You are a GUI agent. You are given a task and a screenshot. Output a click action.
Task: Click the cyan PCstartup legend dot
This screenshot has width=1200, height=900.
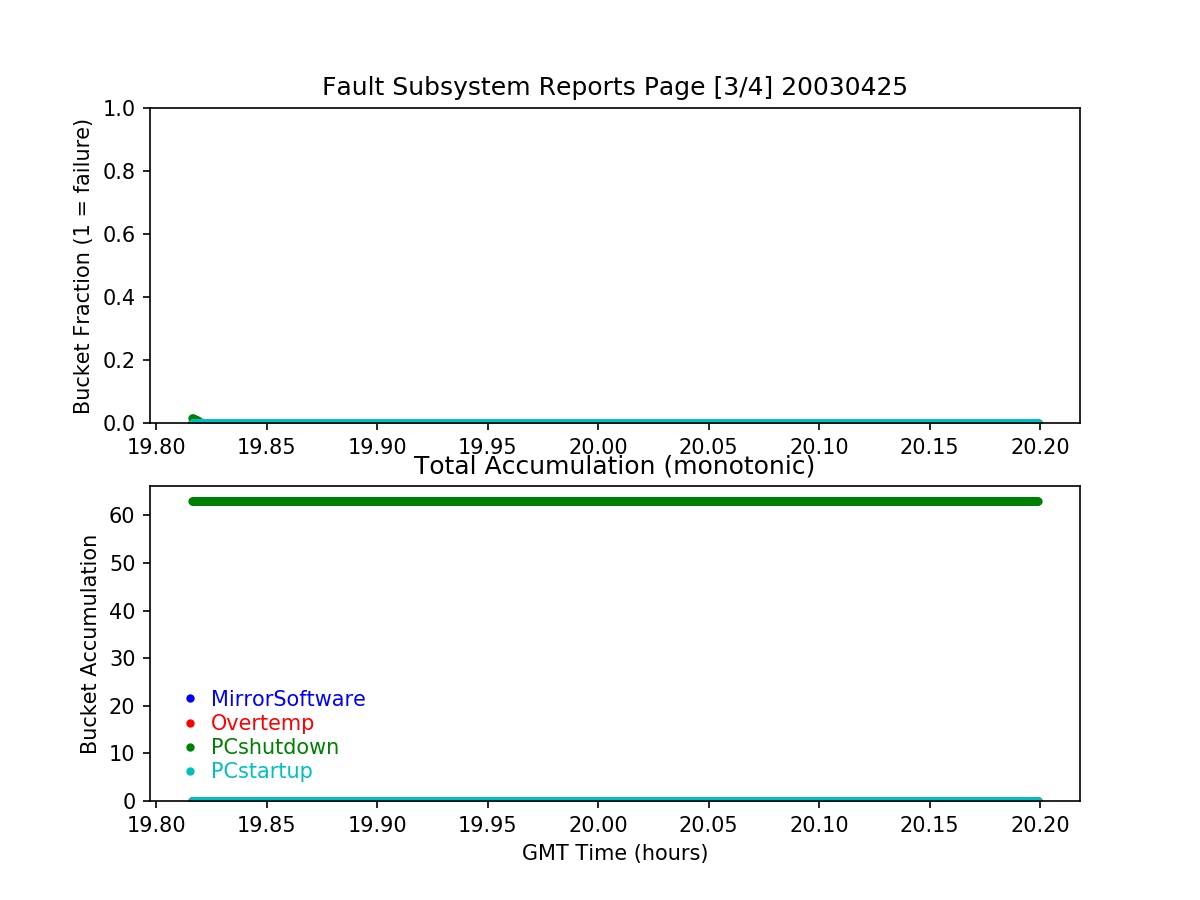191,771
